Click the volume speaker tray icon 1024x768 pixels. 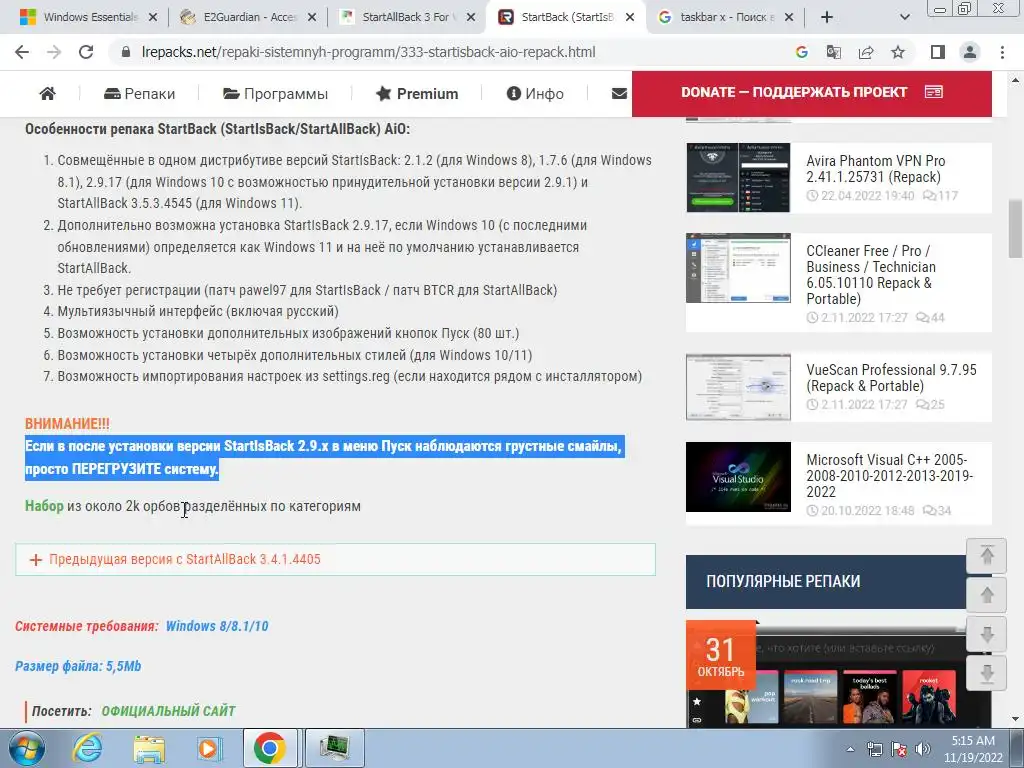(922, 750)
